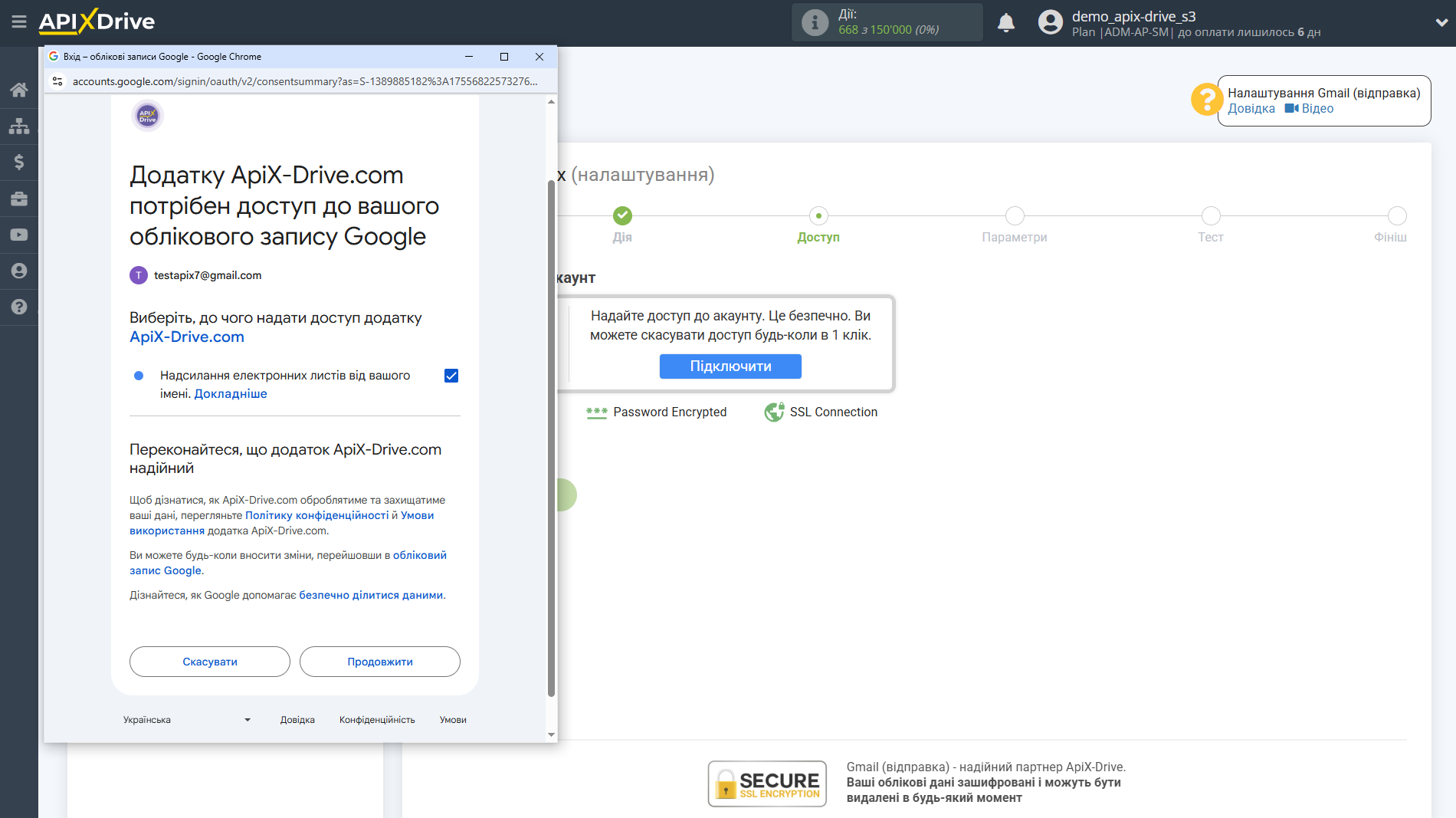Click the ApiX-Drive app logo in popup
Viewport: 1456px width, 818px height.
coord(147,116)
